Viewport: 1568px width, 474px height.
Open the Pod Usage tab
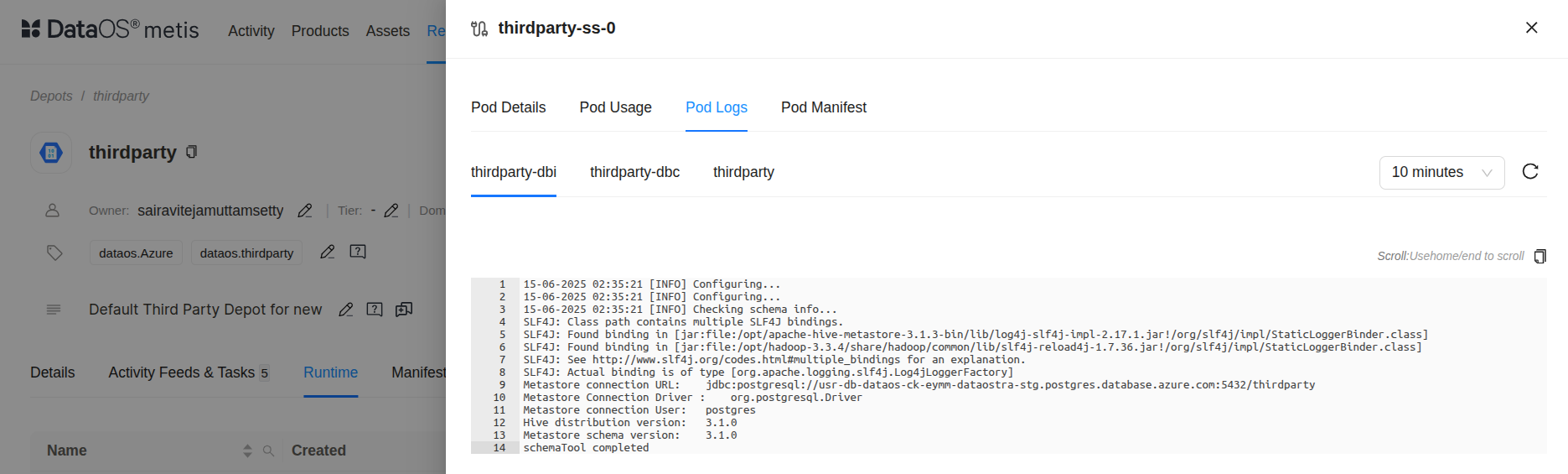pyautogui.click(x=615, y=107)
